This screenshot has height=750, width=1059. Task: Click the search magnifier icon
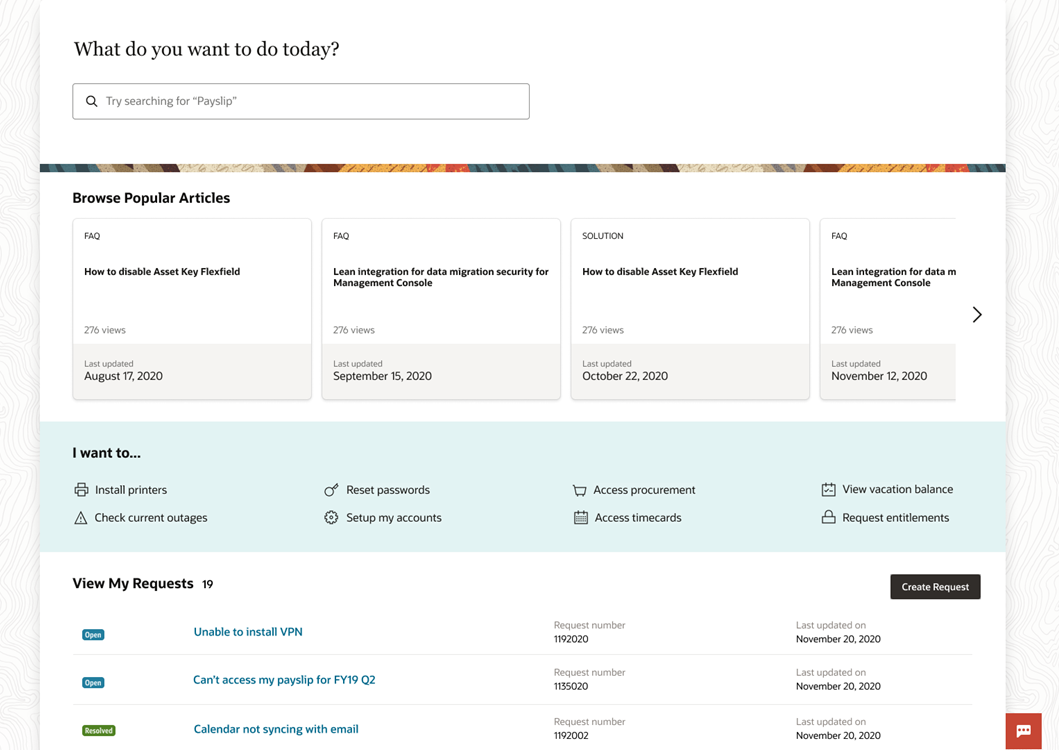[92, 101]
